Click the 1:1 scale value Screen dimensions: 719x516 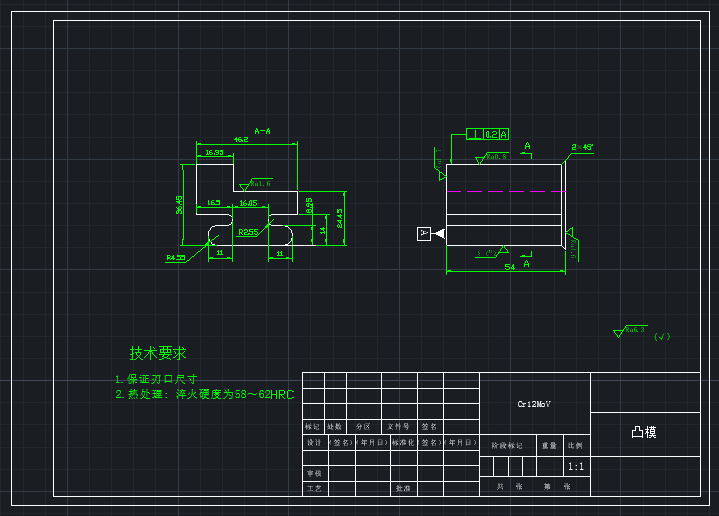coord(576,467)
